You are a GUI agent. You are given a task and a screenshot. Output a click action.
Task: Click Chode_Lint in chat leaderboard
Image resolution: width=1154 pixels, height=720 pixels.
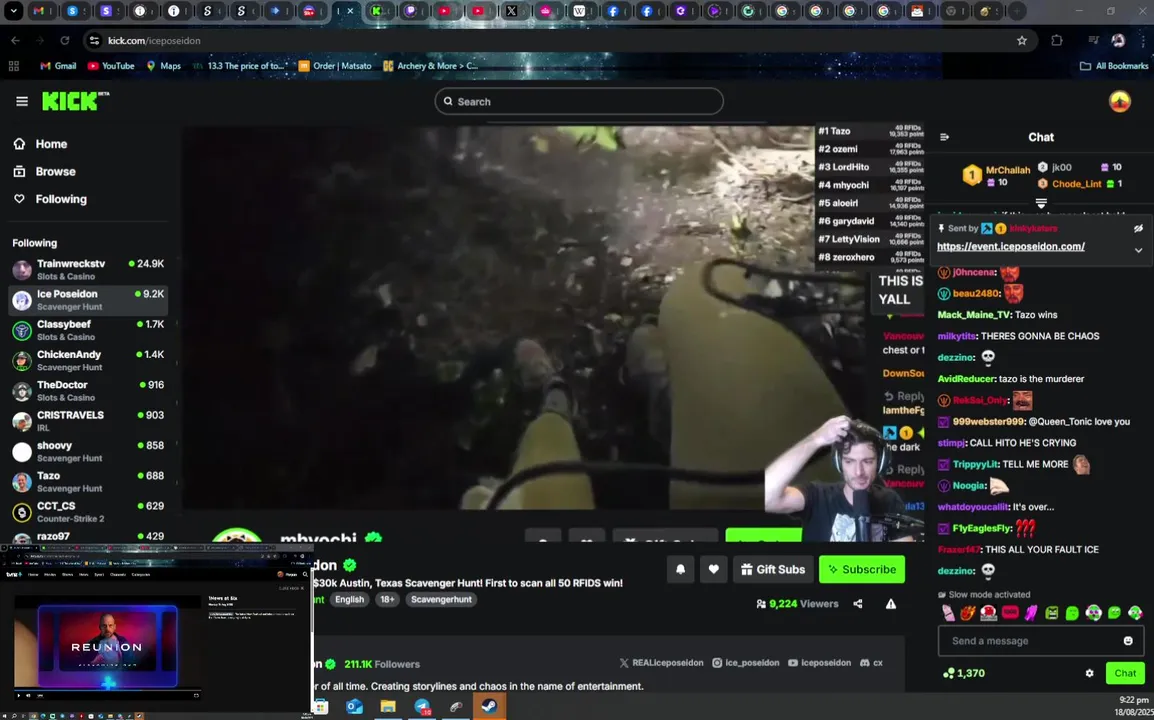point(1076,184)
